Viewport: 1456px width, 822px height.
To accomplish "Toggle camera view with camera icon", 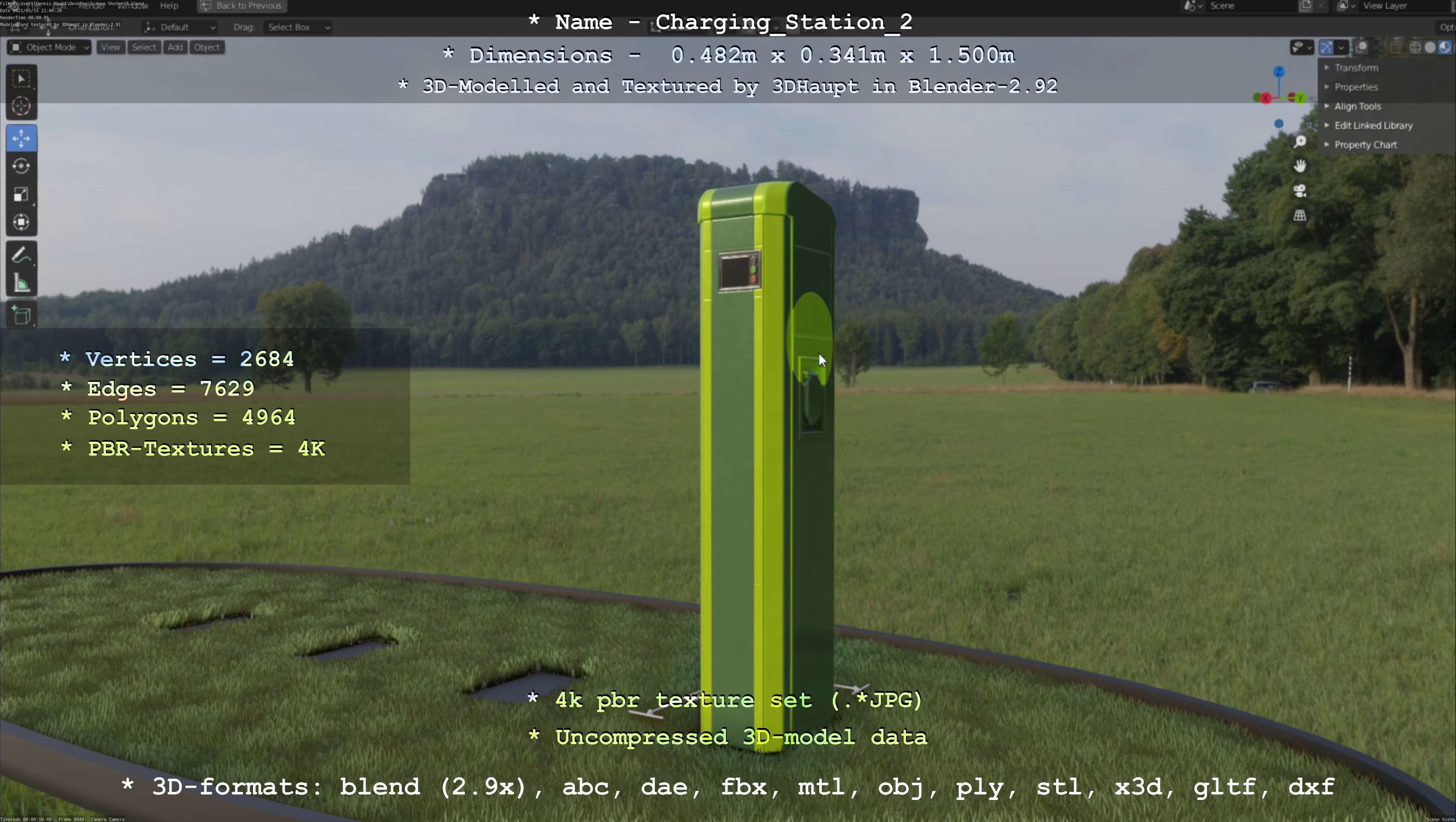I will (1300, 191).
